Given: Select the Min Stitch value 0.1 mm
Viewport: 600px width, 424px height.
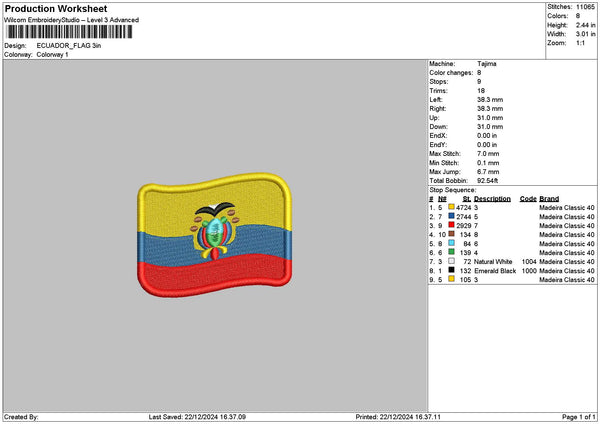Looking at the screenshot, I should tap(488, 163).
